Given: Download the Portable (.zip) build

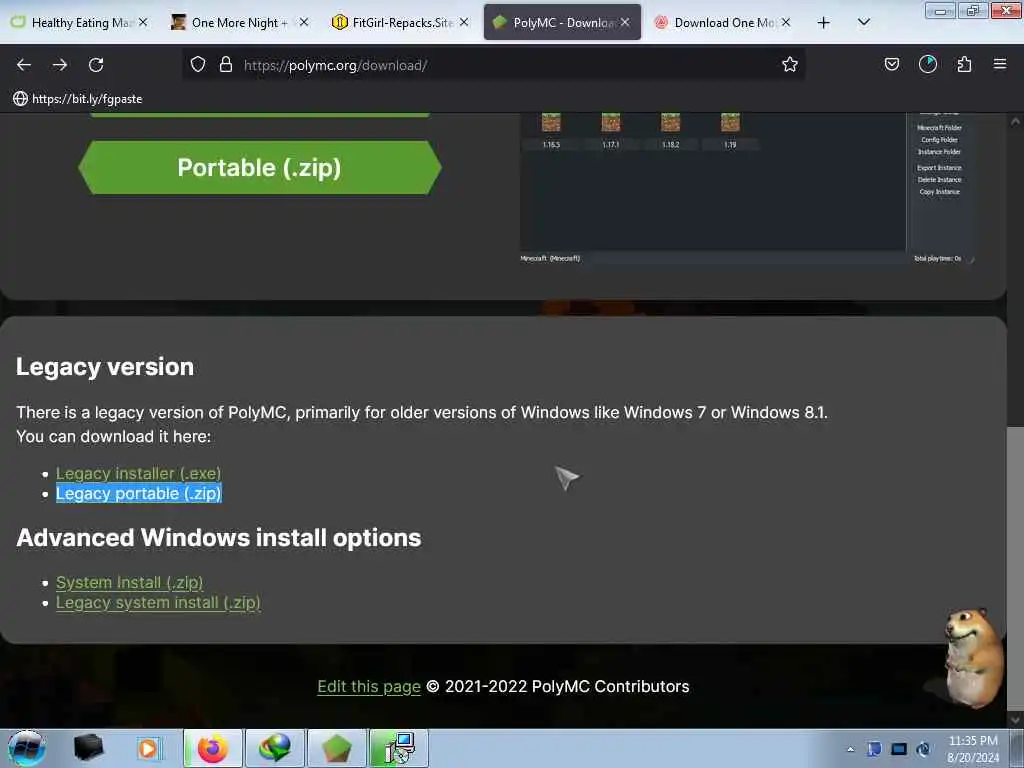Looking at the screenshot, I should point(259,167).
